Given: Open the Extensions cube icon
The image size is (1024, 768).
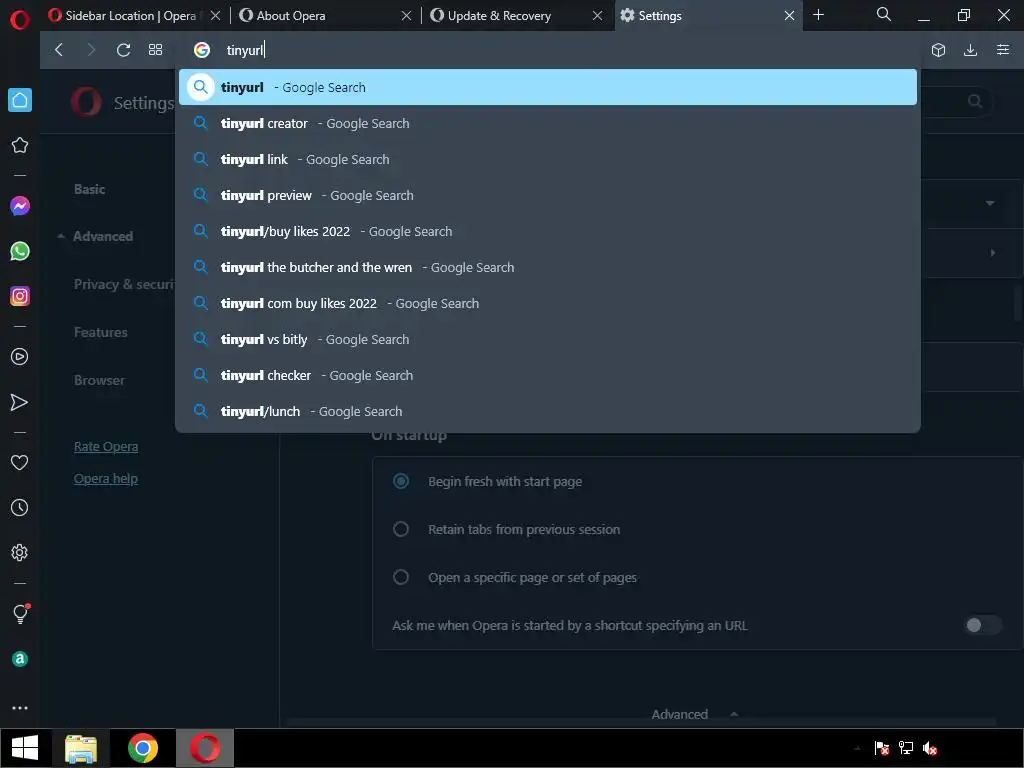Looking at the screenshot, I should pos(938,50).
